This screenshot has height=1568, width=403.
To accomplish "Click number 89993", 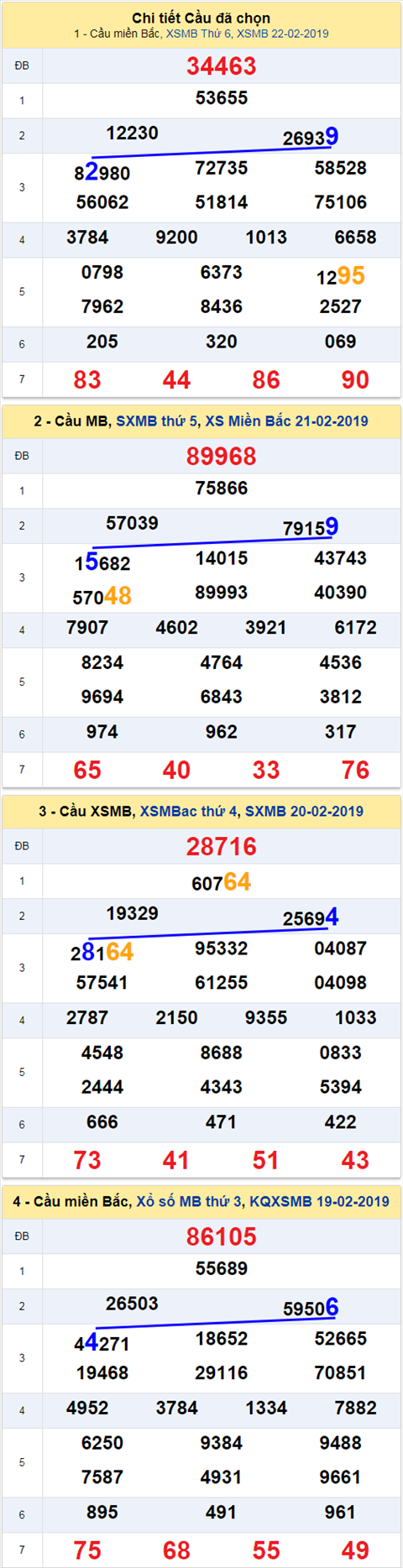I will click(x=222, y=593).
